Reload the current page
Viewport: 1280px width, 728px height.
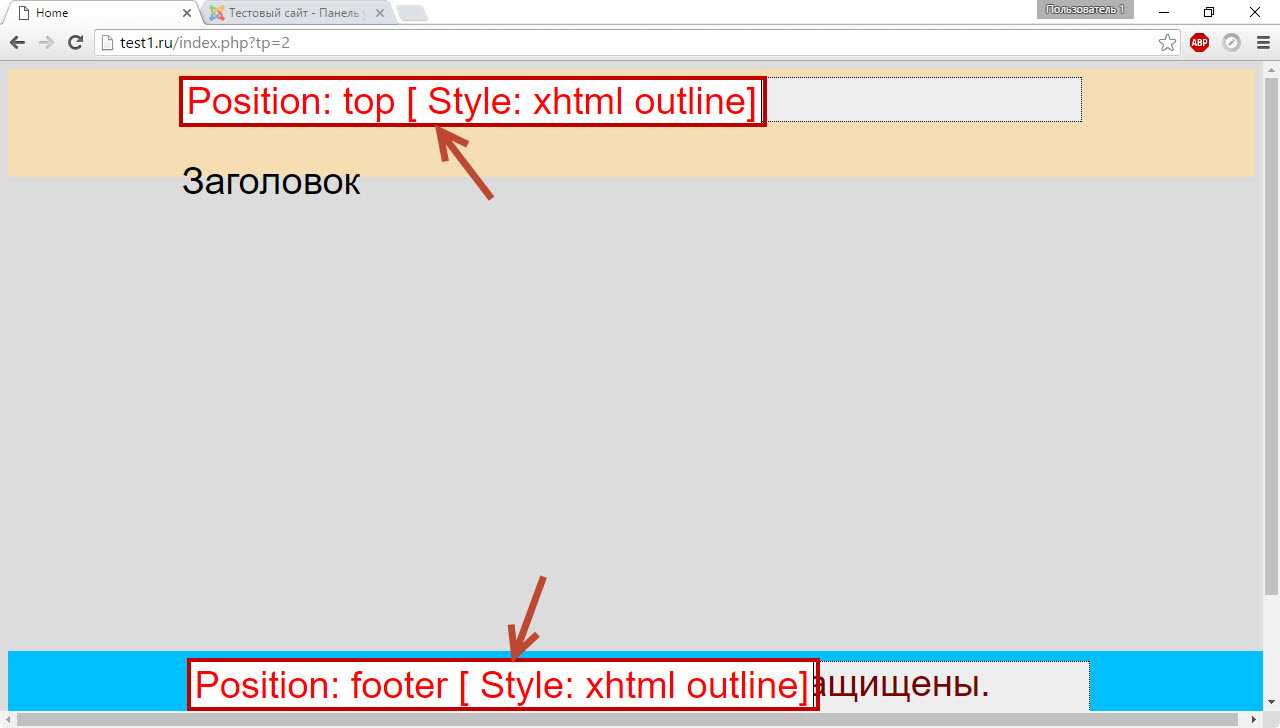click(75, 43)
